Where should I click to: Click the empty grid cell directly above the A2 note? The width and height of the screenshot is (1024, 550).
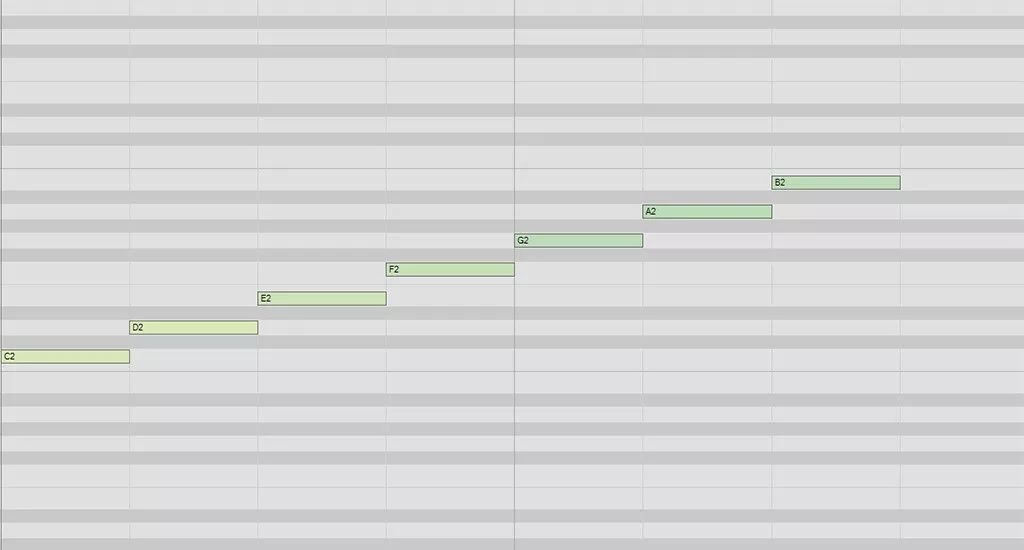[707, 197]
